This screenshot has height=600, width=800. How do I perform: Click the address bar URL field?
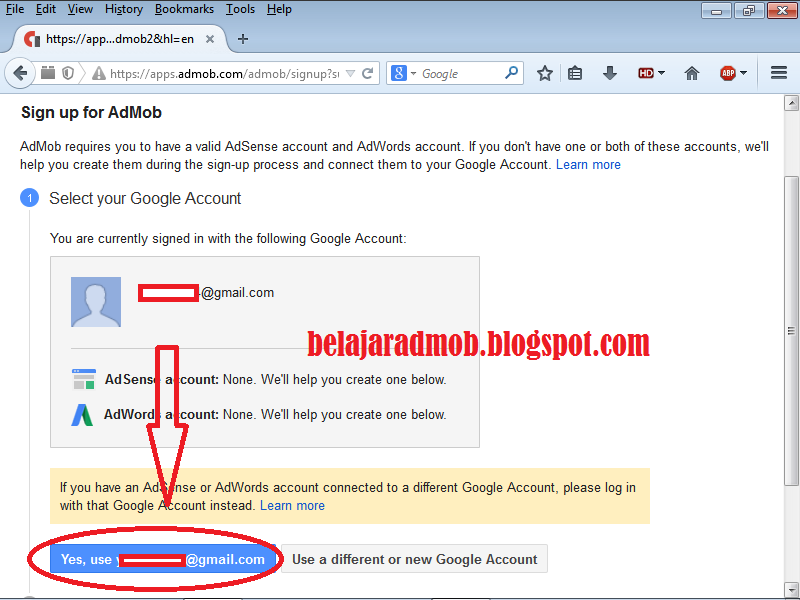pyautogui.click(x=224, y=74)
